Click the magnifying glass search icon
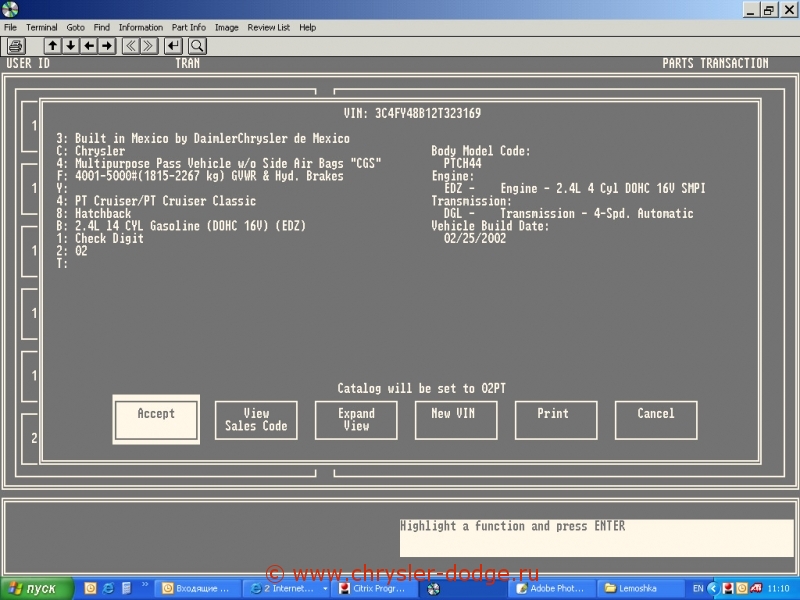This screenshot has width=800, height=600. pos(197,46)
